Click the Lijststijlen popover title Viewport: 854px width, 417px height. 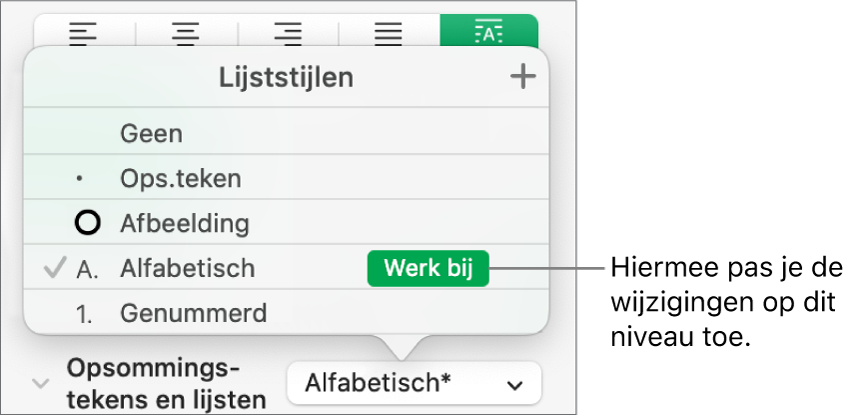tap(286, 78)
